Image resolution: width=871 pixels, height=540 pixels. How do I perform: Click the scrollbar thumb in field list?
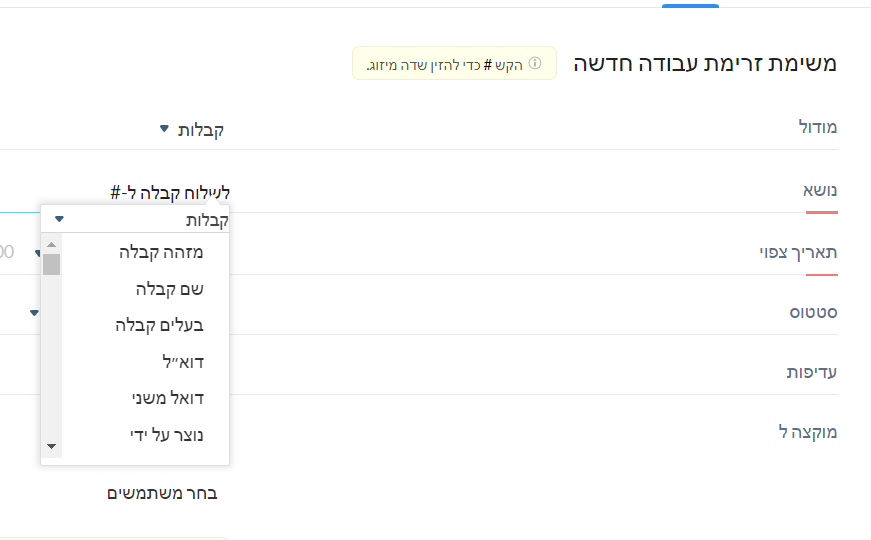52,264
